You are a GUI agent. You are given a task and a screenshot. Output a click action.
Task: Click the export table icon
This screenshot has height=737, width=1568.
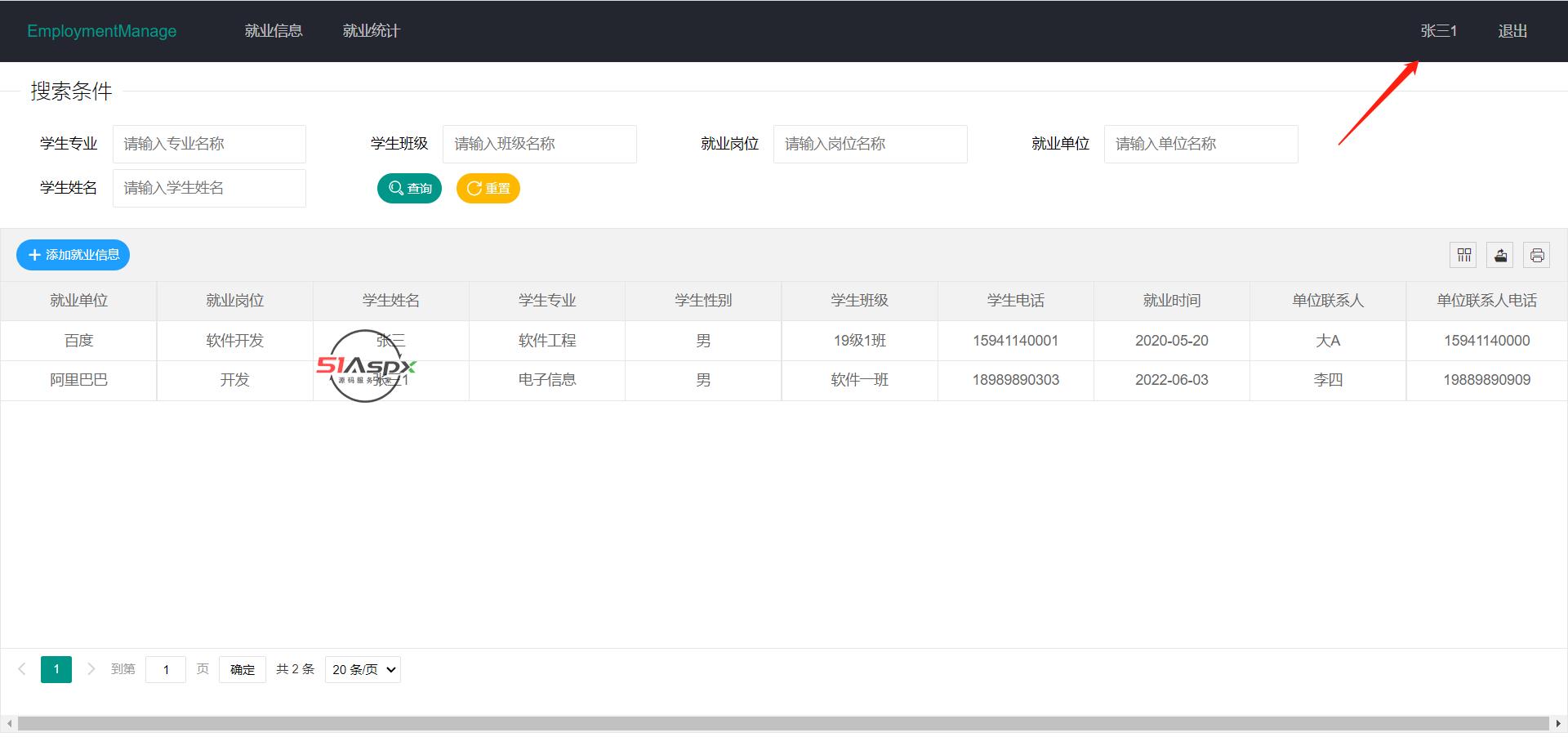click(1500, 255)
